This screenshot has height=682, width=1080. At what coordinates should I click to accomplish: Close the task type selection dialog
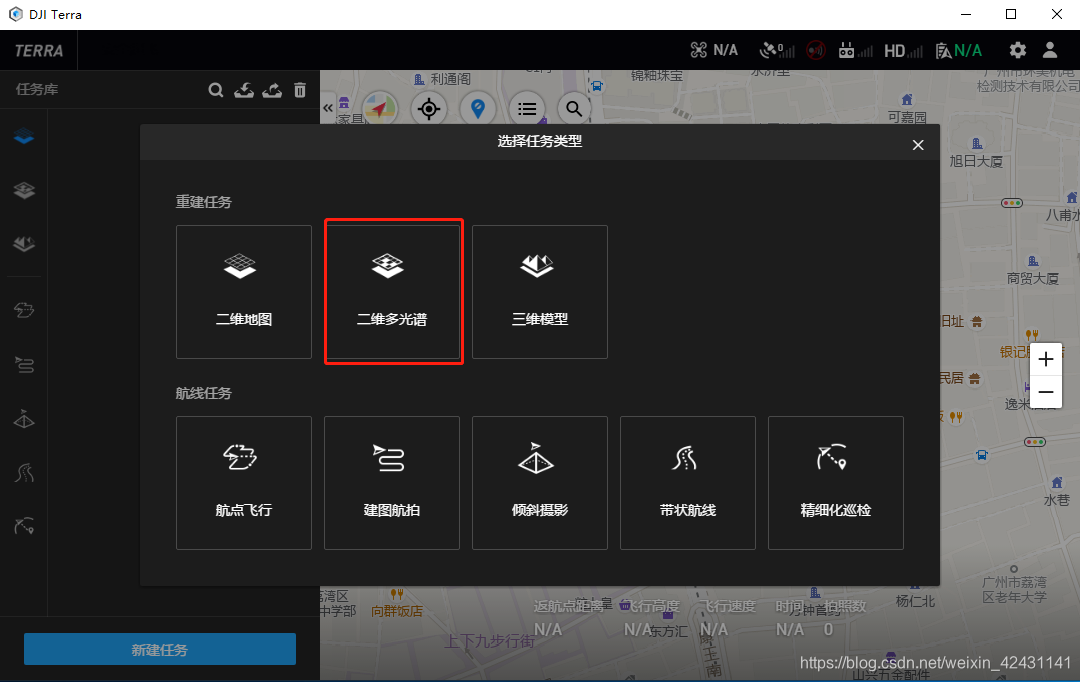point(917,144)
